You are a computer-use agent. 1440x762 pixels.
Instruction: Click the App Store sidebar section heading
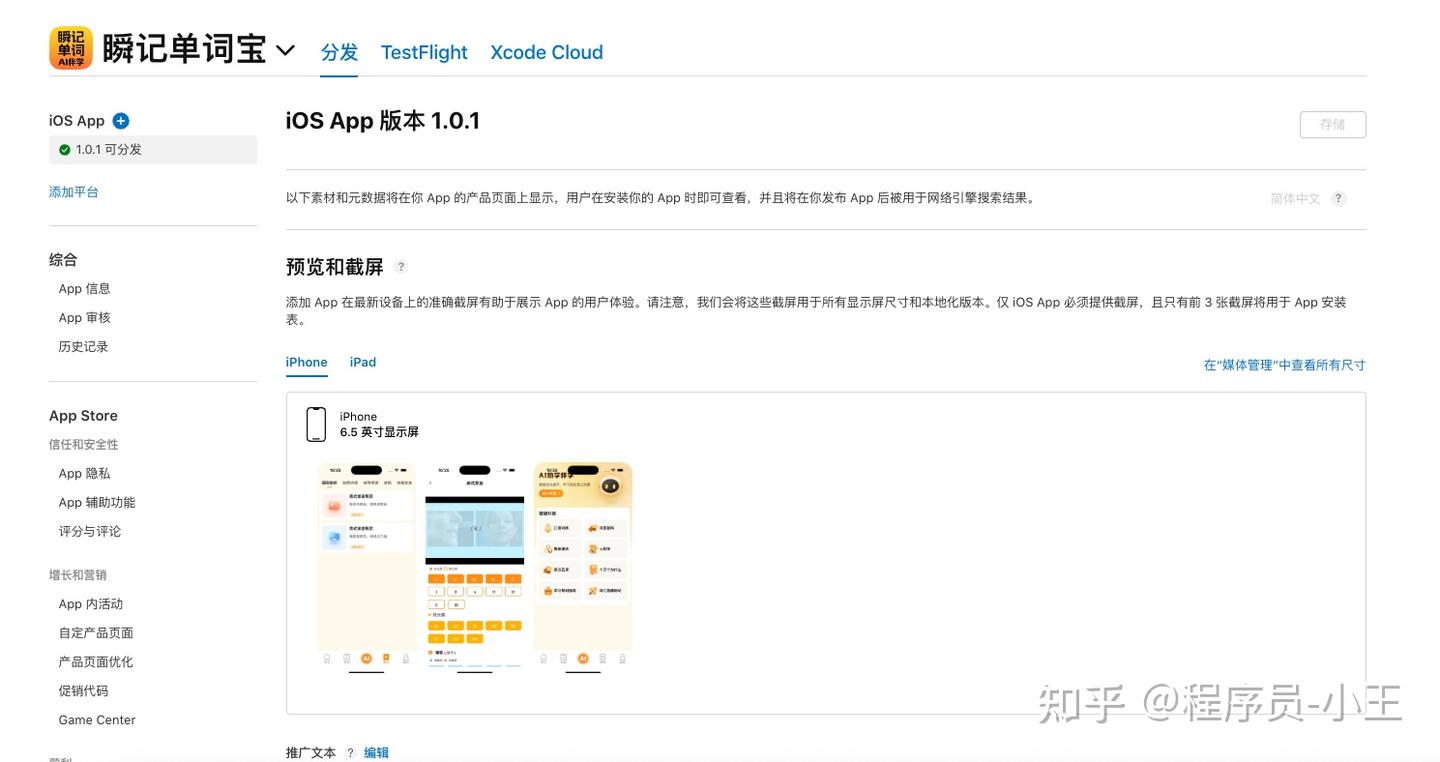pyautogui.click(x=83, y=416)
